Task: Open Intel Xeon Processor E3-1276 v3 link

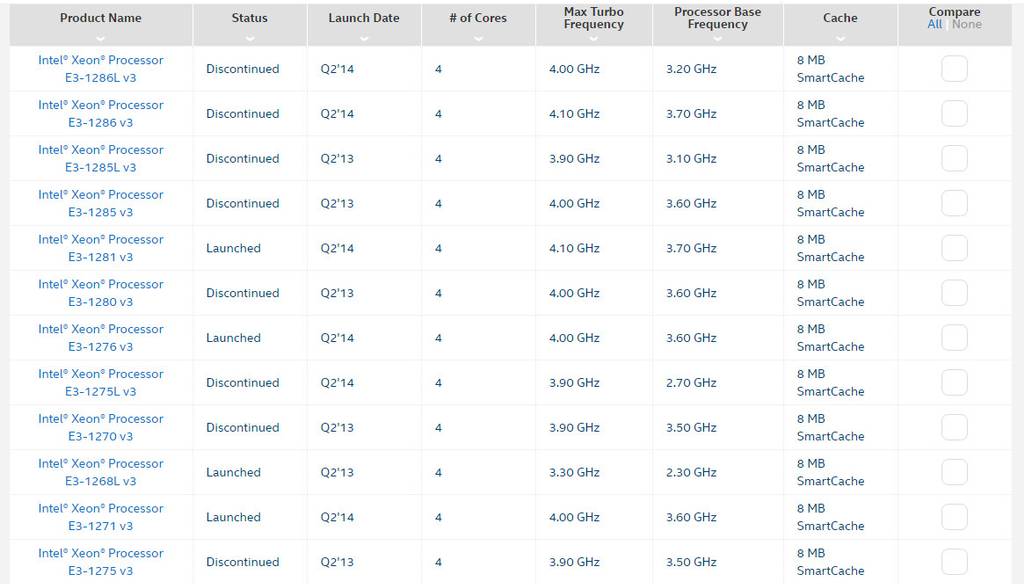Action: tap(100, 338)
